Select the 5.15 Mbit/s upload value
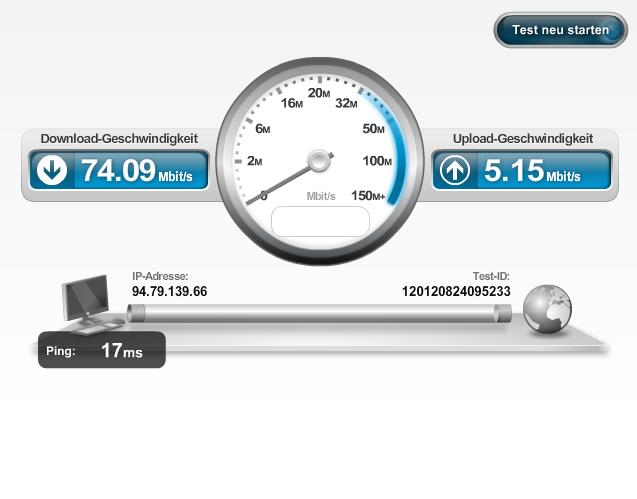Screen dimensions: 637x499 (532, 170)
